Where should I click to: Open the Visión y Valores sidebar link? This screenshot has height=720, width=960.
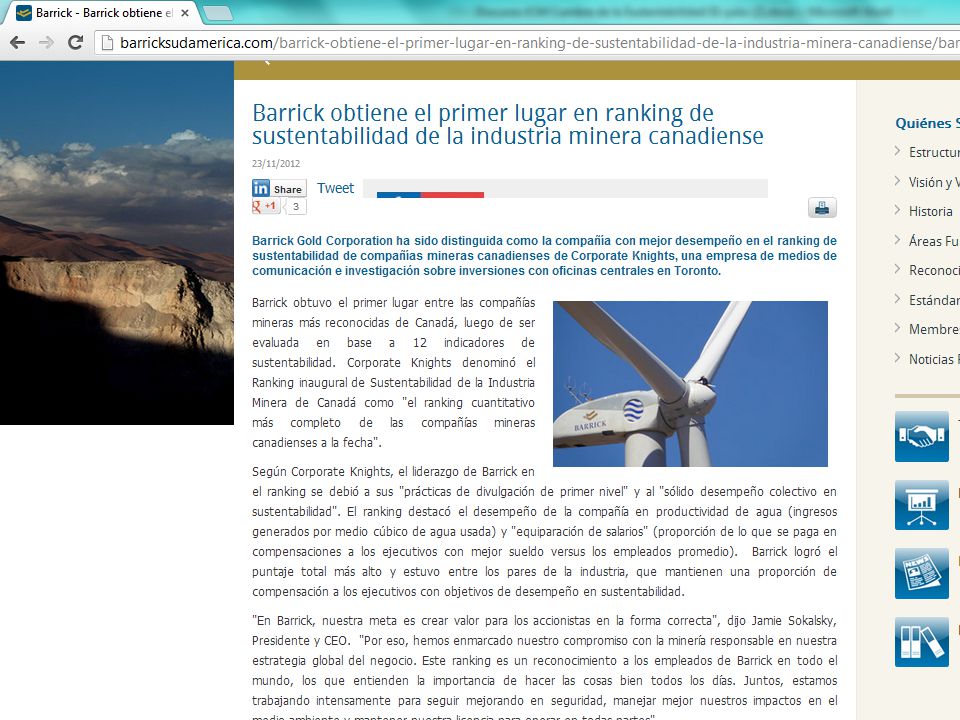click(x=934, y=182)
